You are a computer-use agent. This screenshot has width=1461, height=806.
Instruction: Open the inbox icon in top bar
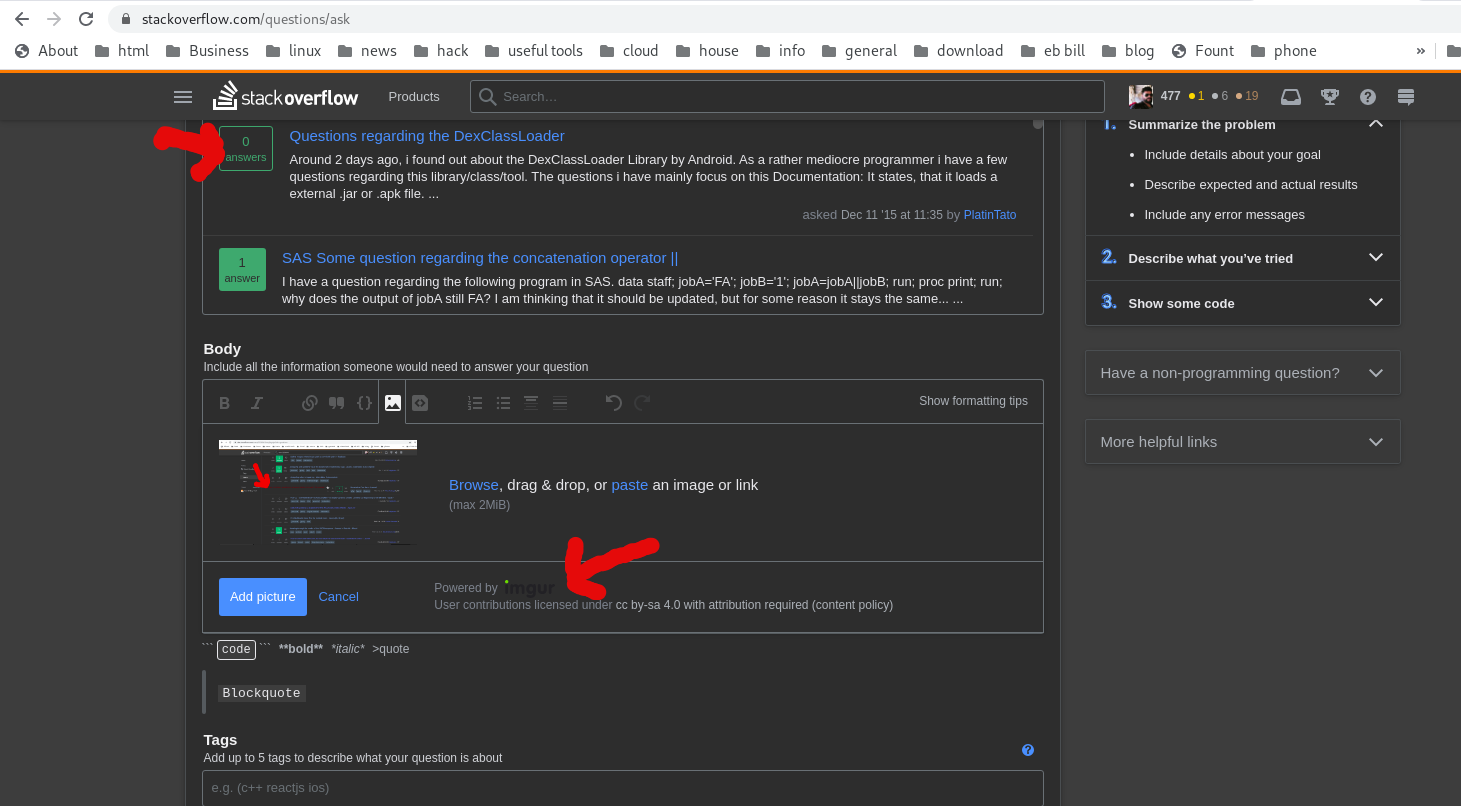[x=1291, y=97]
